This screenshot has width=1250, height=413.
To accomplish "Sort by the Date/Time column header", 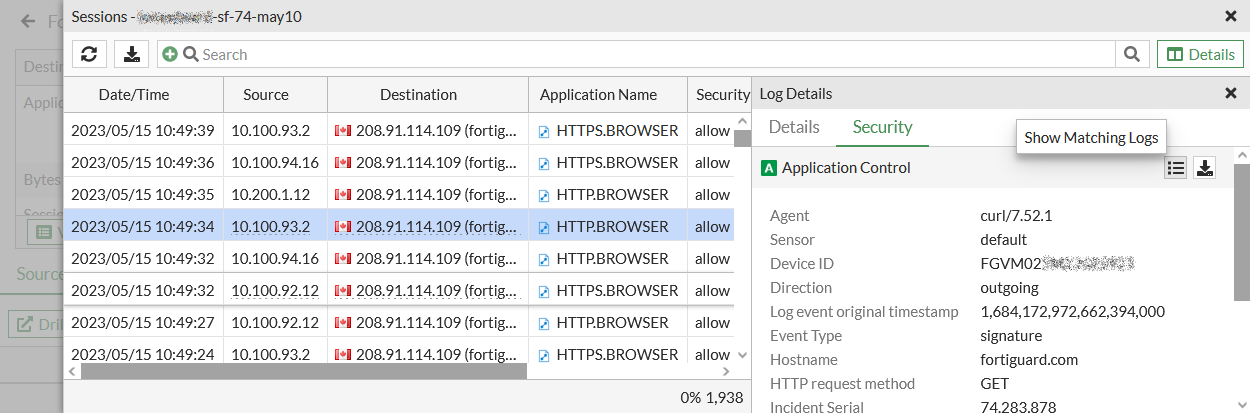I will [x=134, y=95].
